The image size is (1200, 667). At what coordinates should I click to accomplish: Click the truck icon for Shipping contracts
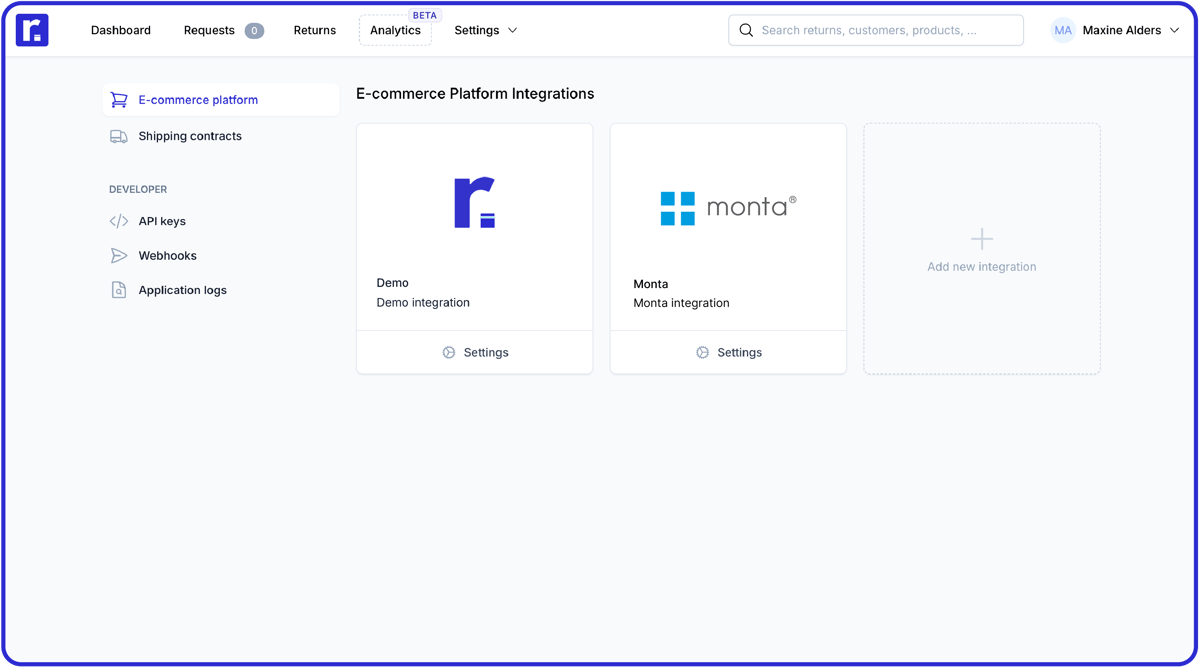point(119,136)
